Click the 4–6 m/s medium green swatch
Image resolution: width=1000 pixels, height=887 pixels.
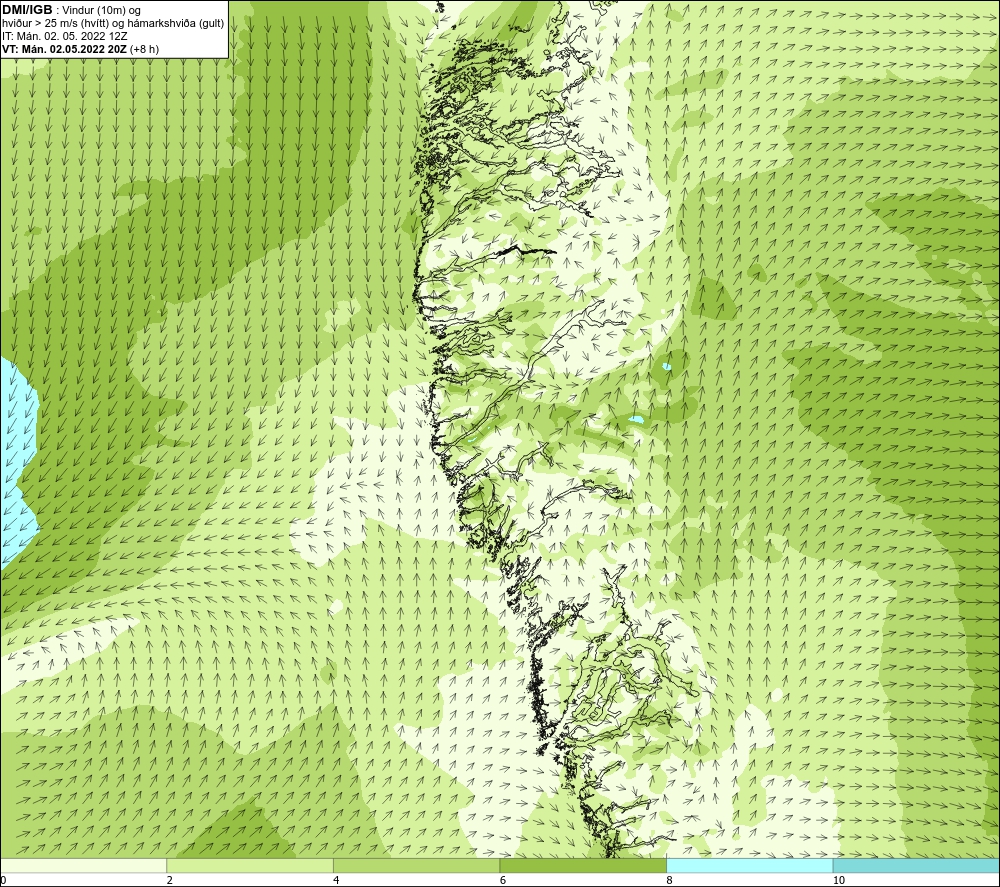[x=416, y=866]
